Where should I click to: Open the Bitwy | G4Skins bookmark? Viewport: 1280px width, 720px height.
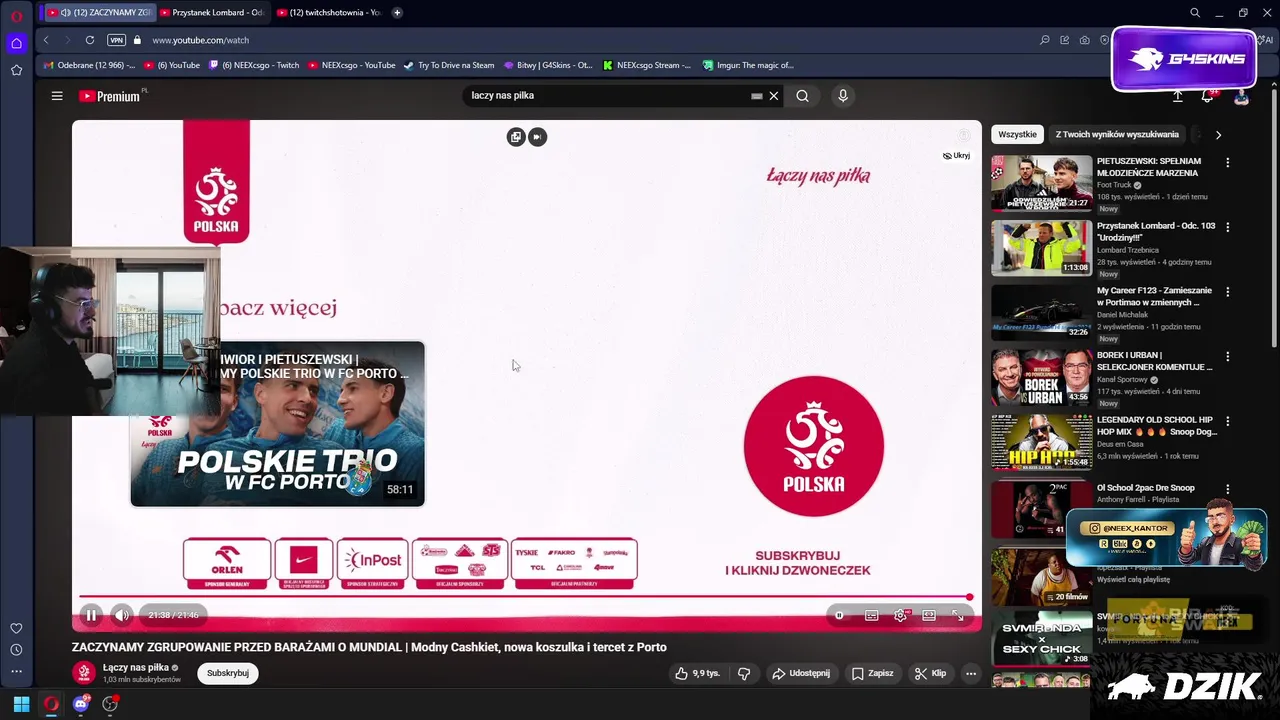548,65
